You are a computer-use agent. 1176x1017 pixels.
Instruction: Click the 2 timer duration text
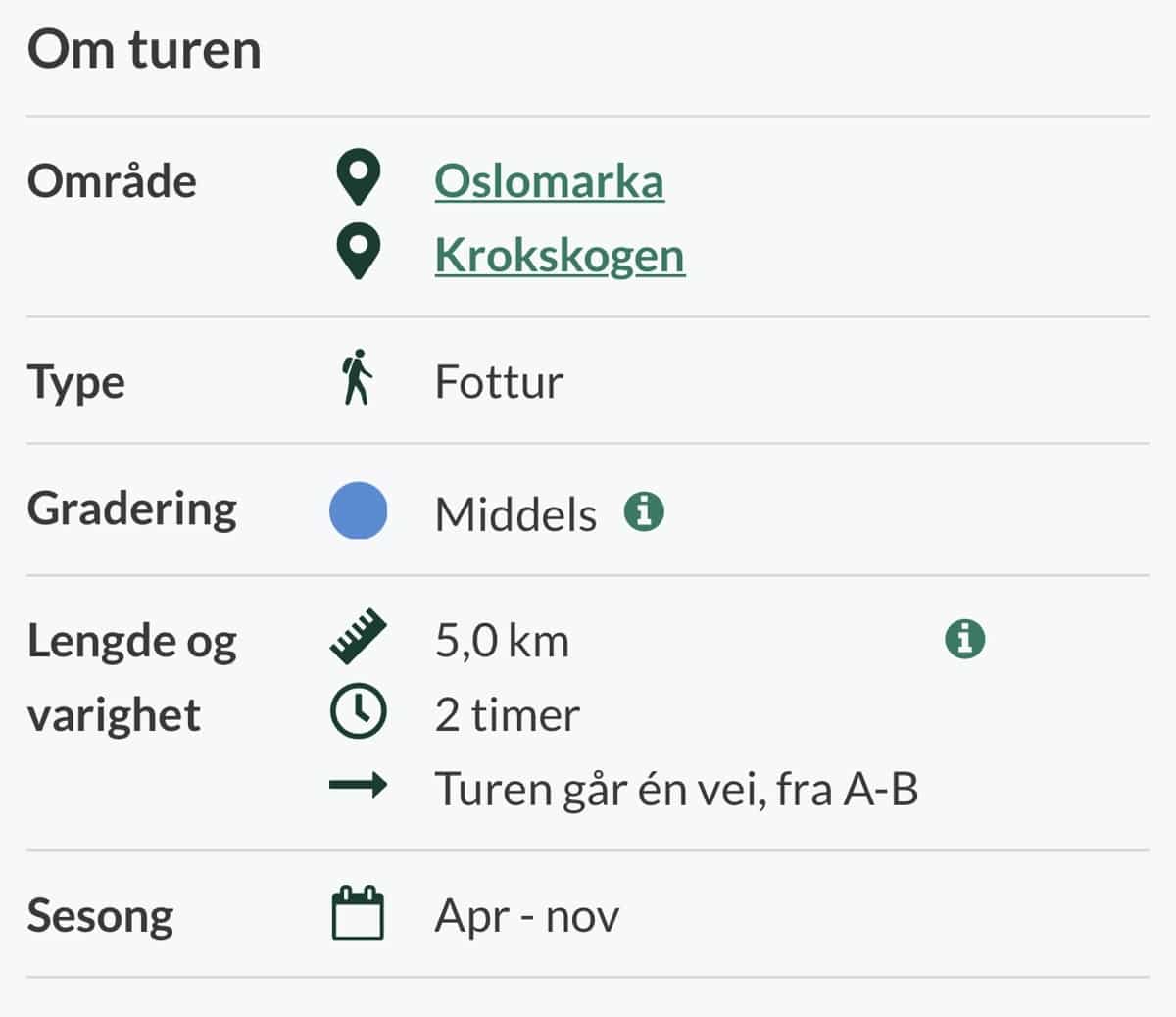click(507, 715)
